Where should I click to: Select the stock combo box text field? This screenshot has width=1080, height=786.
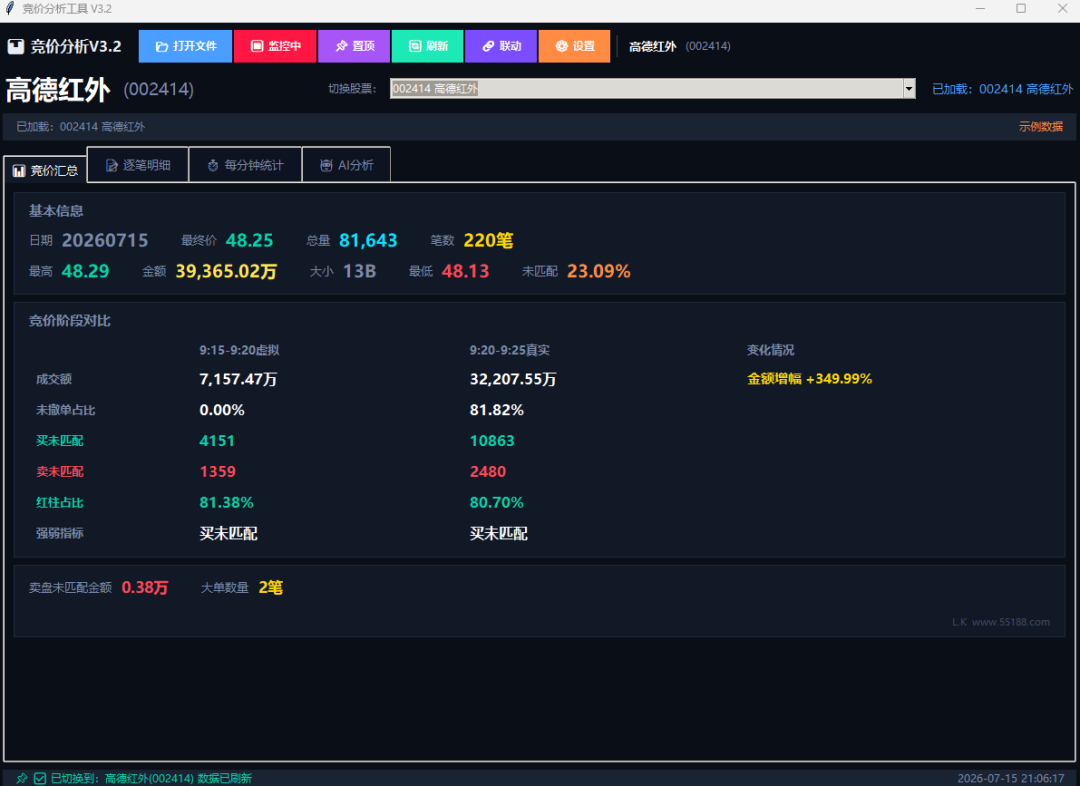click(x=646, y=89)
